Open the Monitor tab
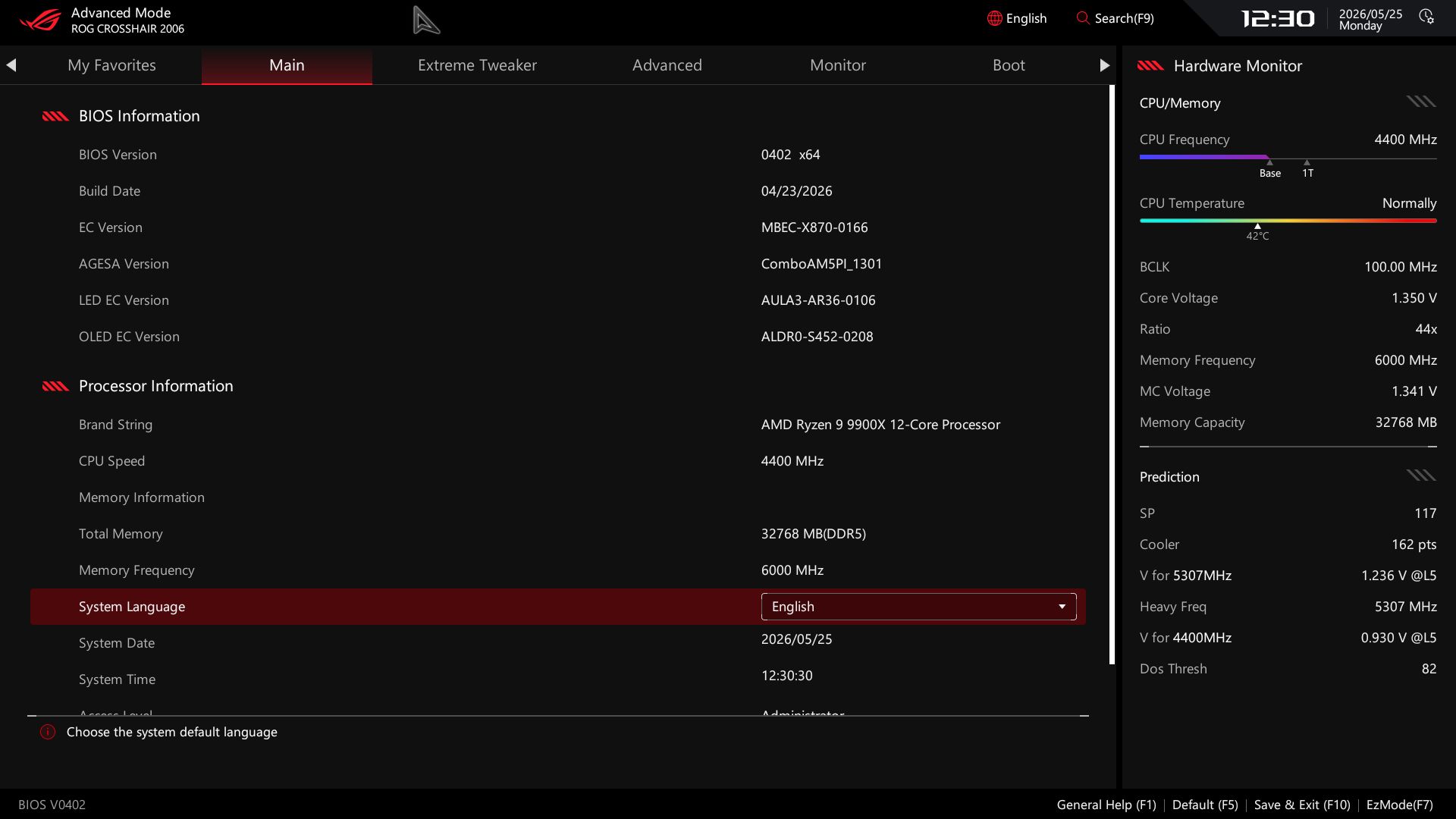The height and width of the screenshot is (819, 1456). (x=838, y=65)
